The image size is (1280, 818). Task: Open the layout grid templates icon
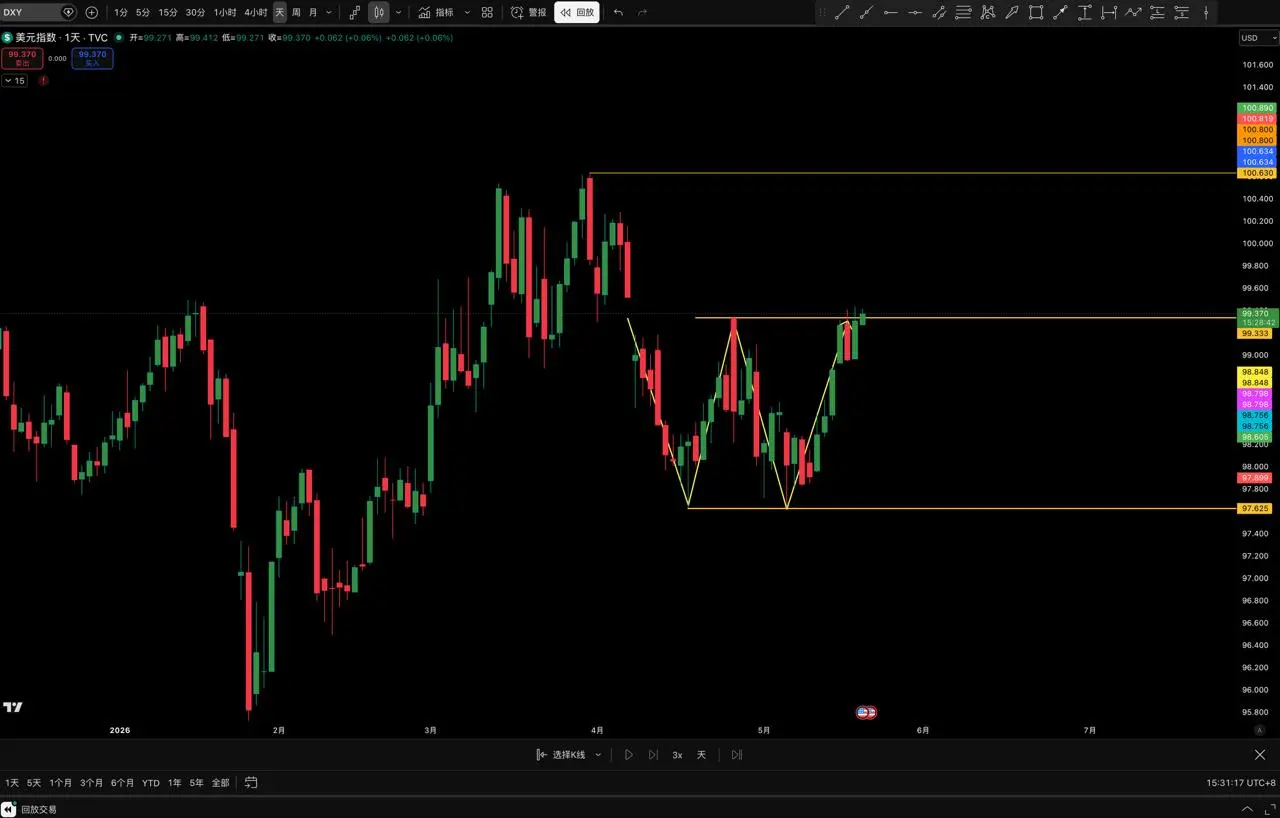tap(487, 12)
